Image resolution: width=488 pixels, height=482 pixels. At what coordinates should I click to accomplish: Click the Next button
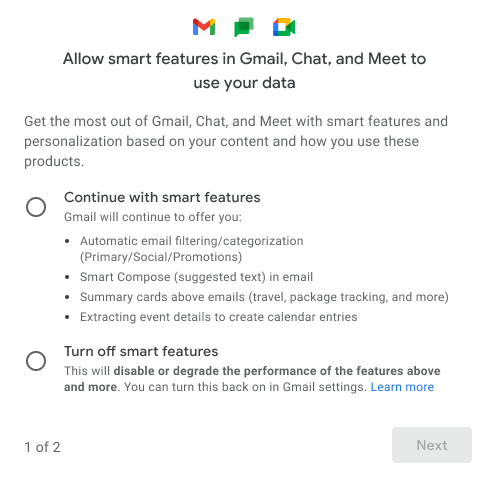[x=432, y=445]
